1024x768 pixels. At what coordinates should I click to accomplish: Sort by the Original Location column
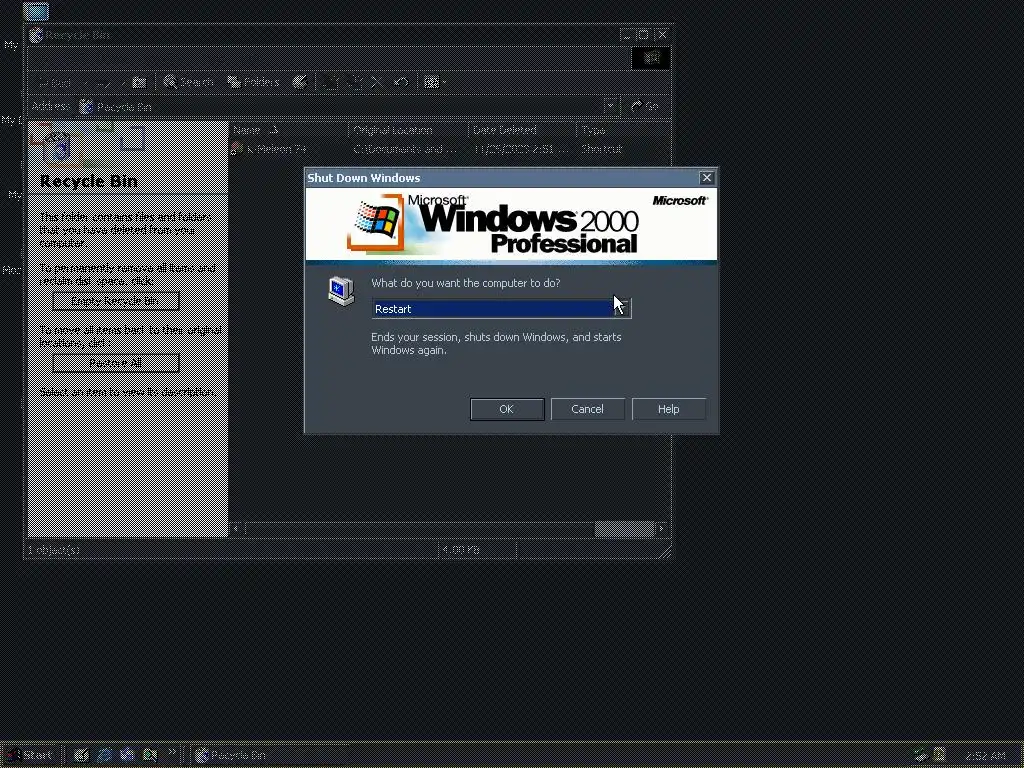click(x=408, y=130)
